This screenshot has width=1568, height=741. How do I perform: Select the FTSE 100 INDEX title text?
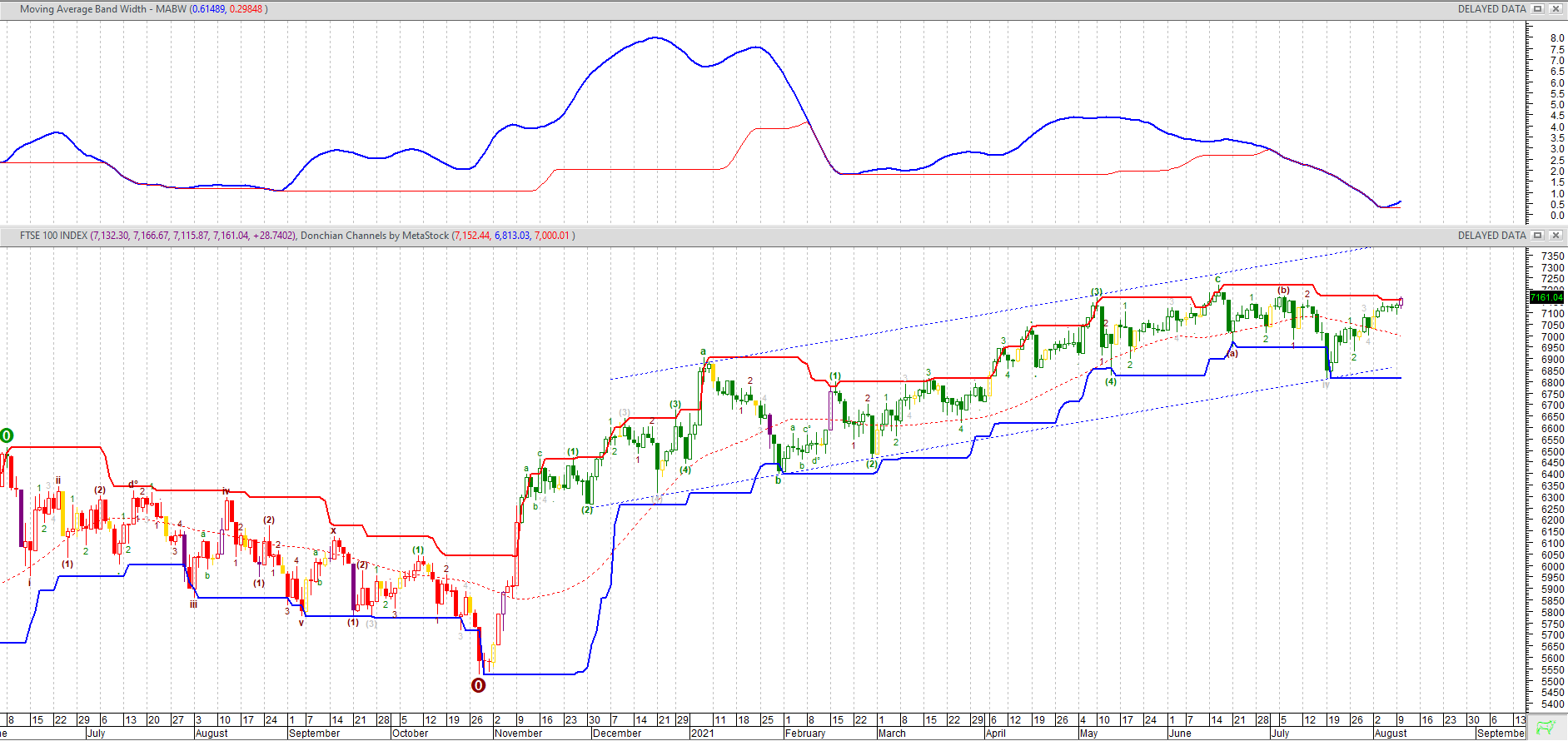53,236
